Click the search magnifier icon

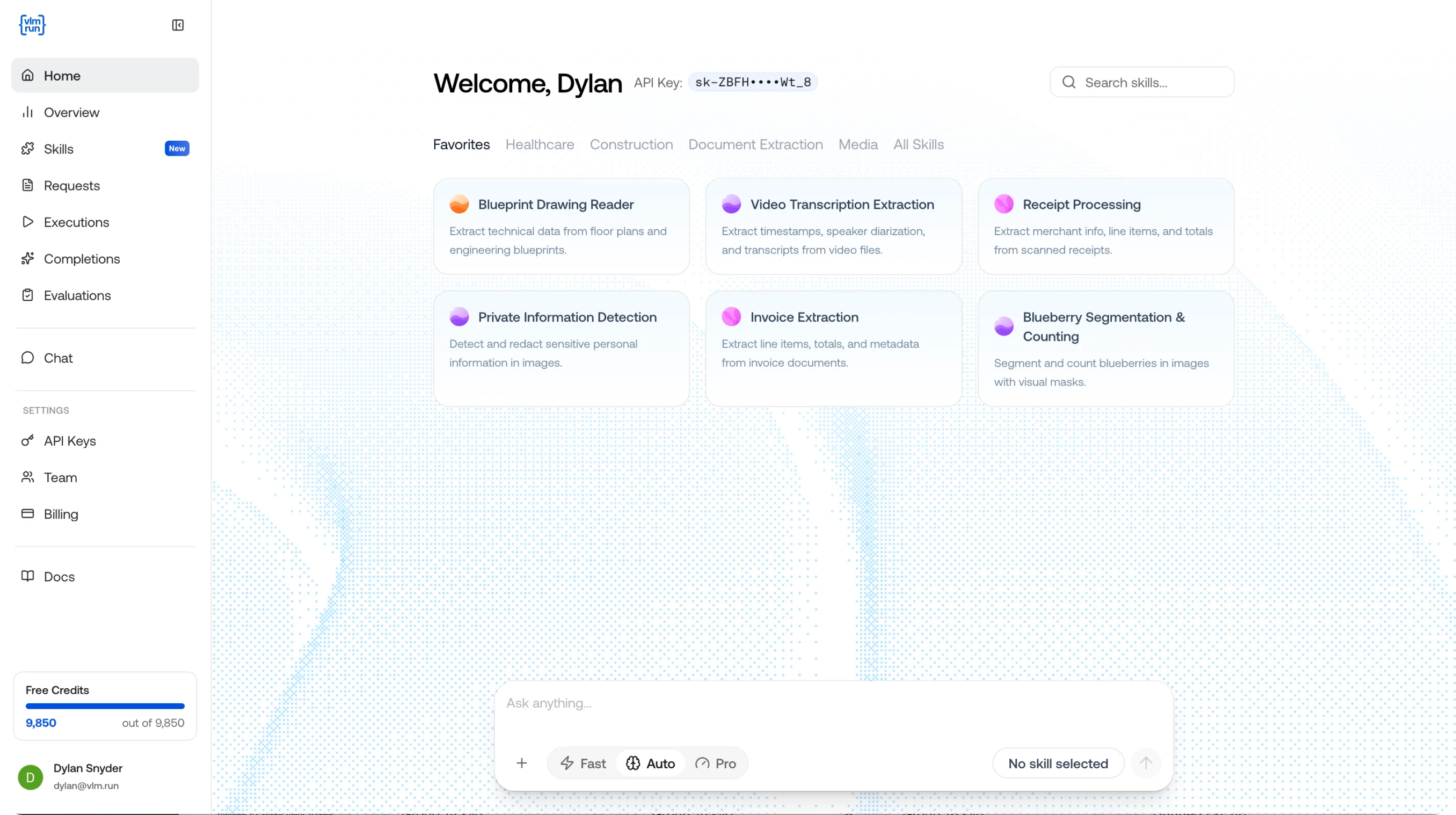1069,82
